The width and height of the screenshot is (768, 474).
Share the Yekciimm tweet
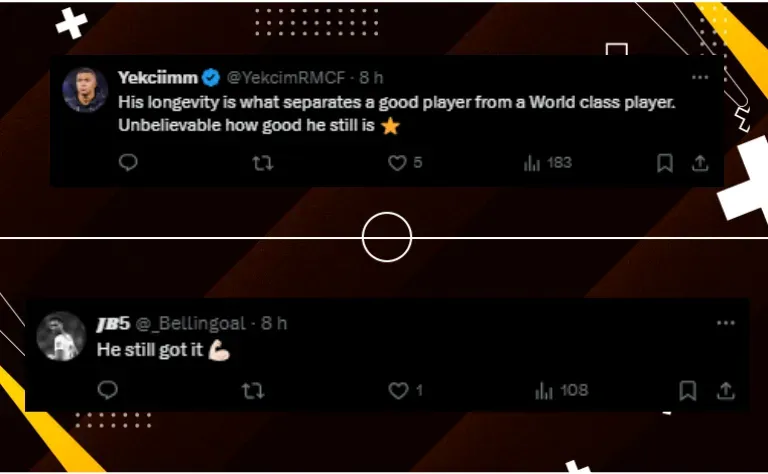700,163
